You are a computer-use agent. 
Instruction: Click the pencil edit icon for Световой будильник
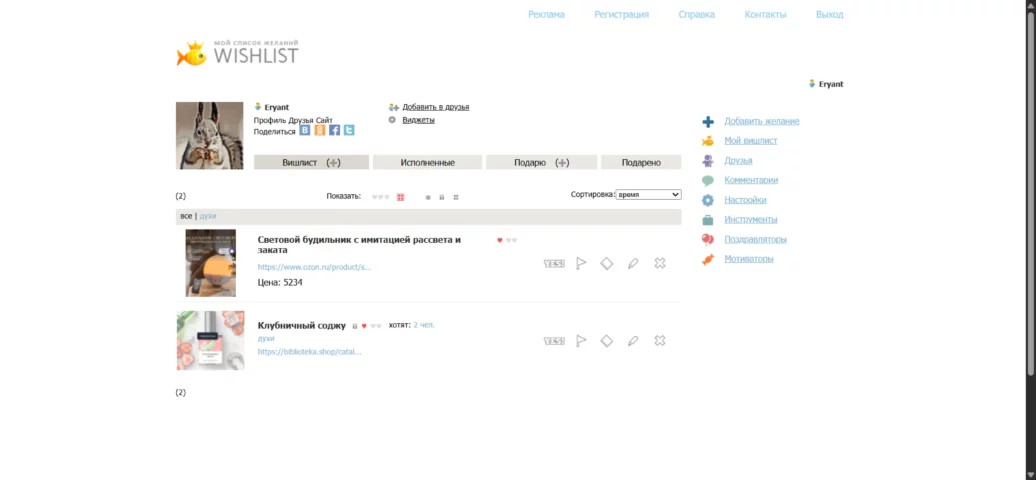coord(632,263)
